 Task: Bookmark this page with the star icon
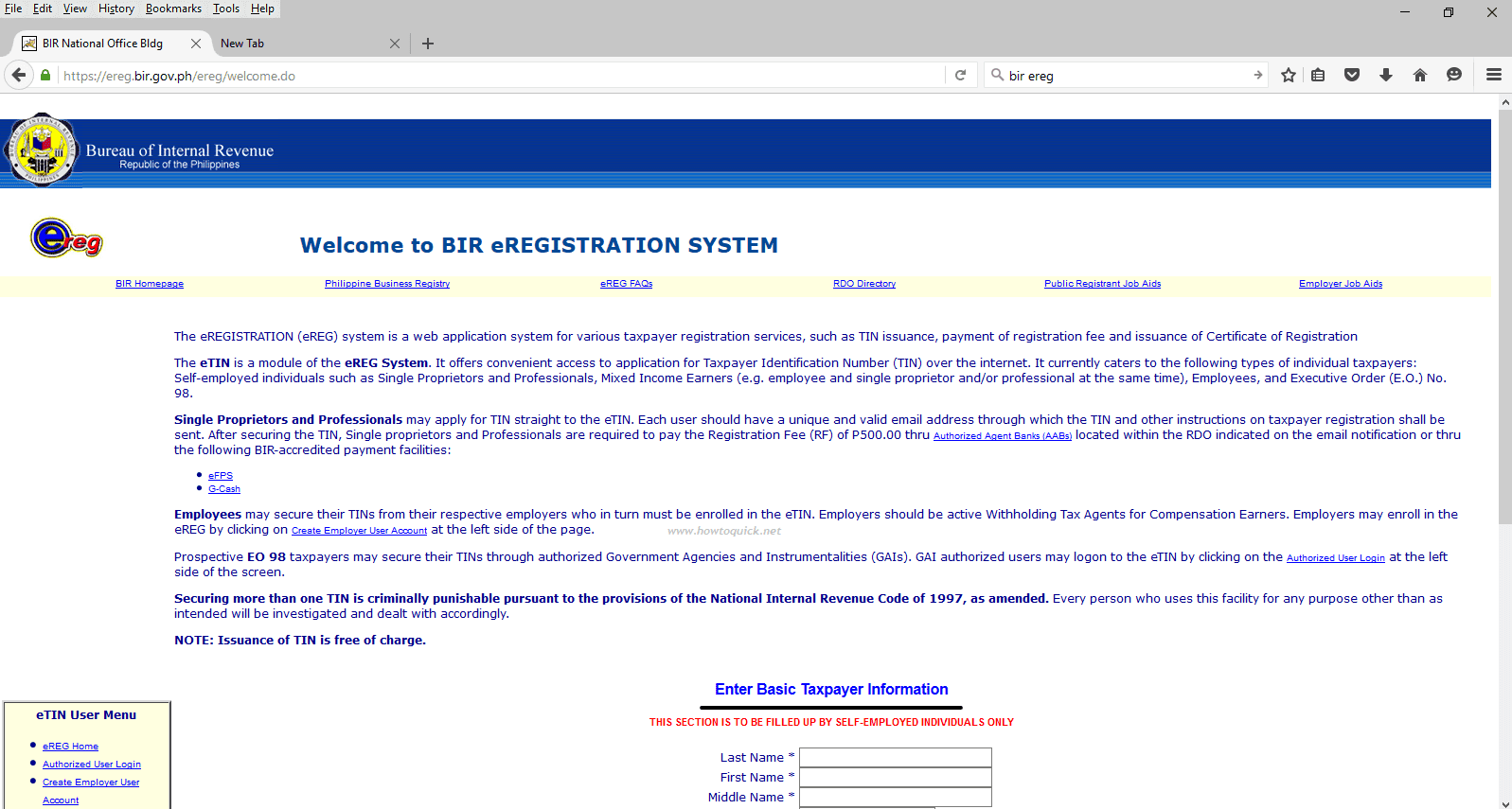[x=1289, y=75]
